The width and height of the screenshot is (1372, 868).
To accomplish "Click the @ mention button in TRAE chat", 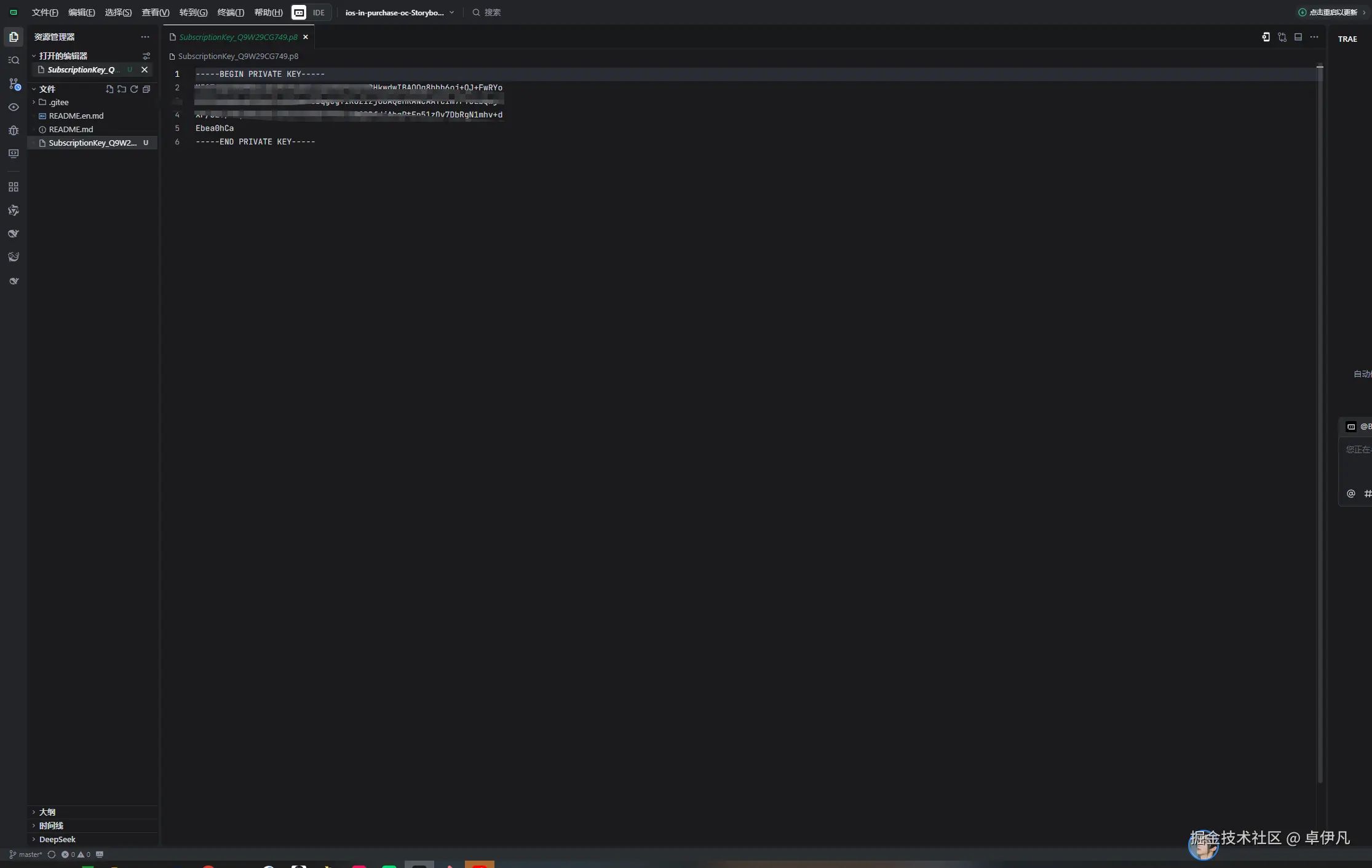I will 1350,493.
